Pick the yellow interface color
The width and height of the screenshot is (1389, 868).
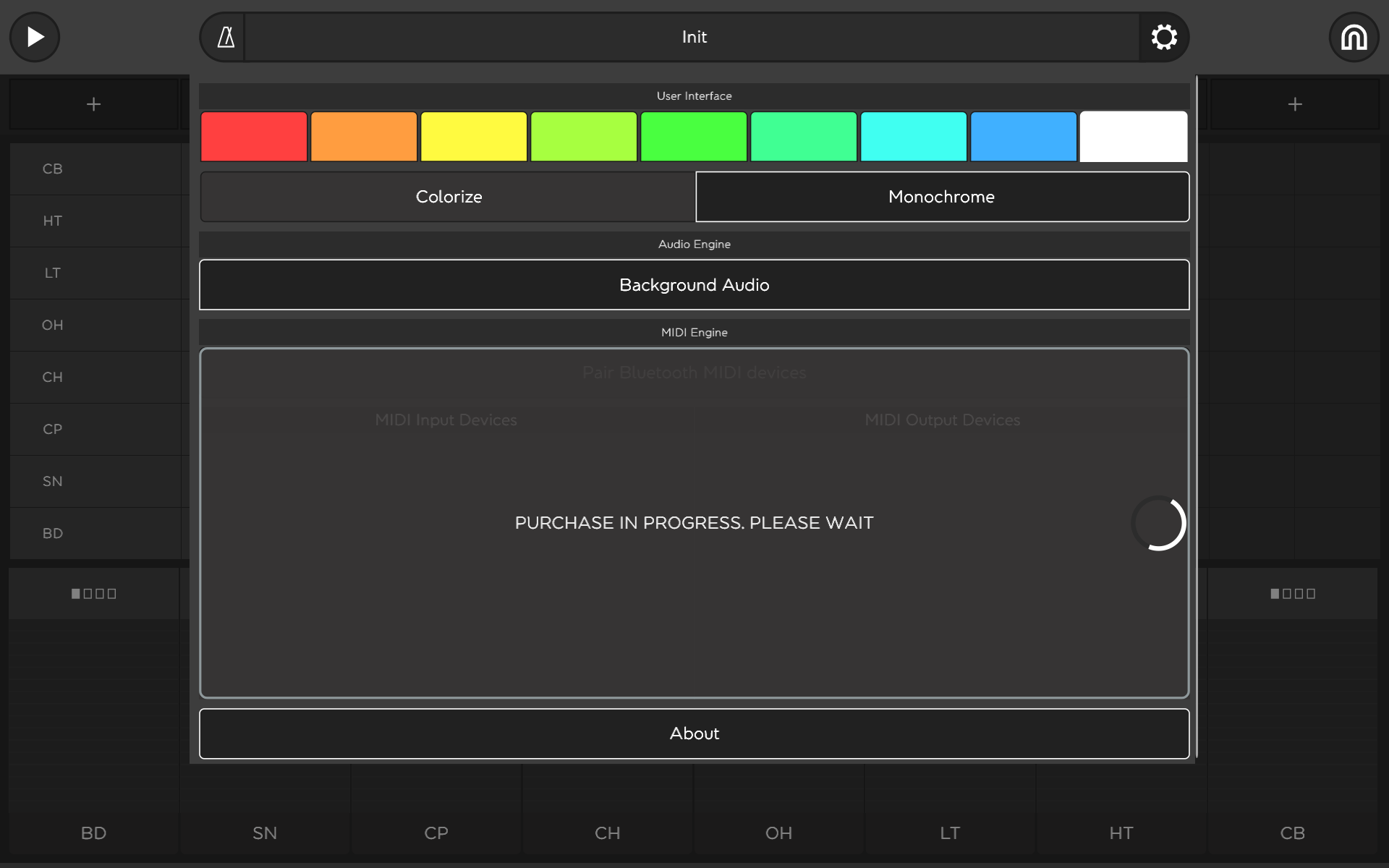coord(474,136)
